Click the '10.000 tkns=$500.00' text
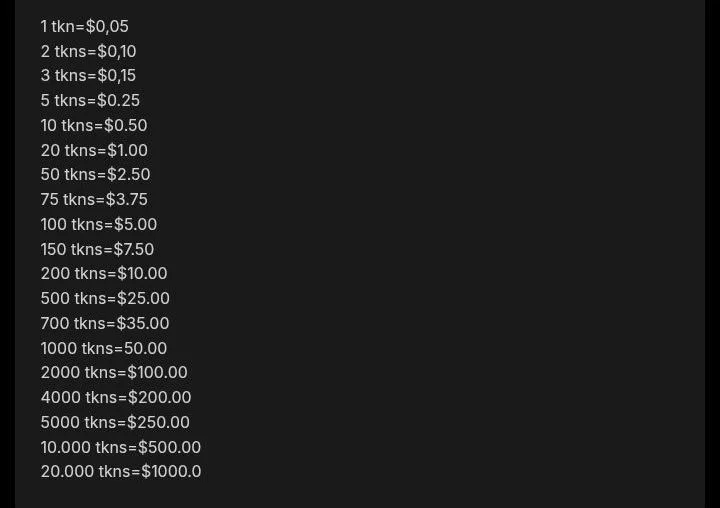This screenshot has width=720, height=508. pos(121,447)
